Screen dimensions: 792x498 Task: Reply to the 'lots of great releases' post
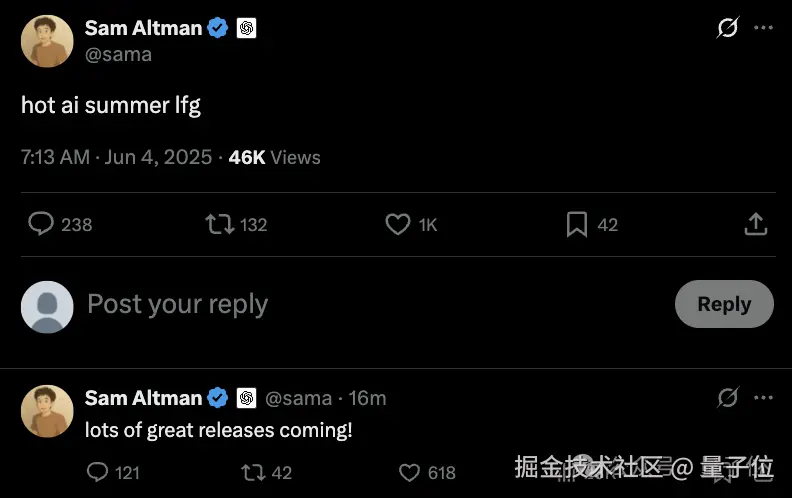[98, 472]
